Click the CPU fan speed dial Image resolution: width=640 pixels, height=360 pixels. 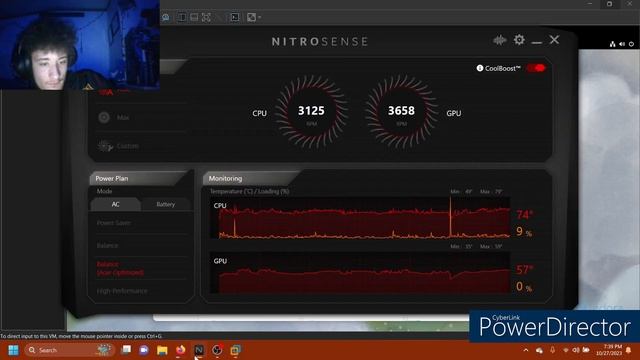coord(311,111)
